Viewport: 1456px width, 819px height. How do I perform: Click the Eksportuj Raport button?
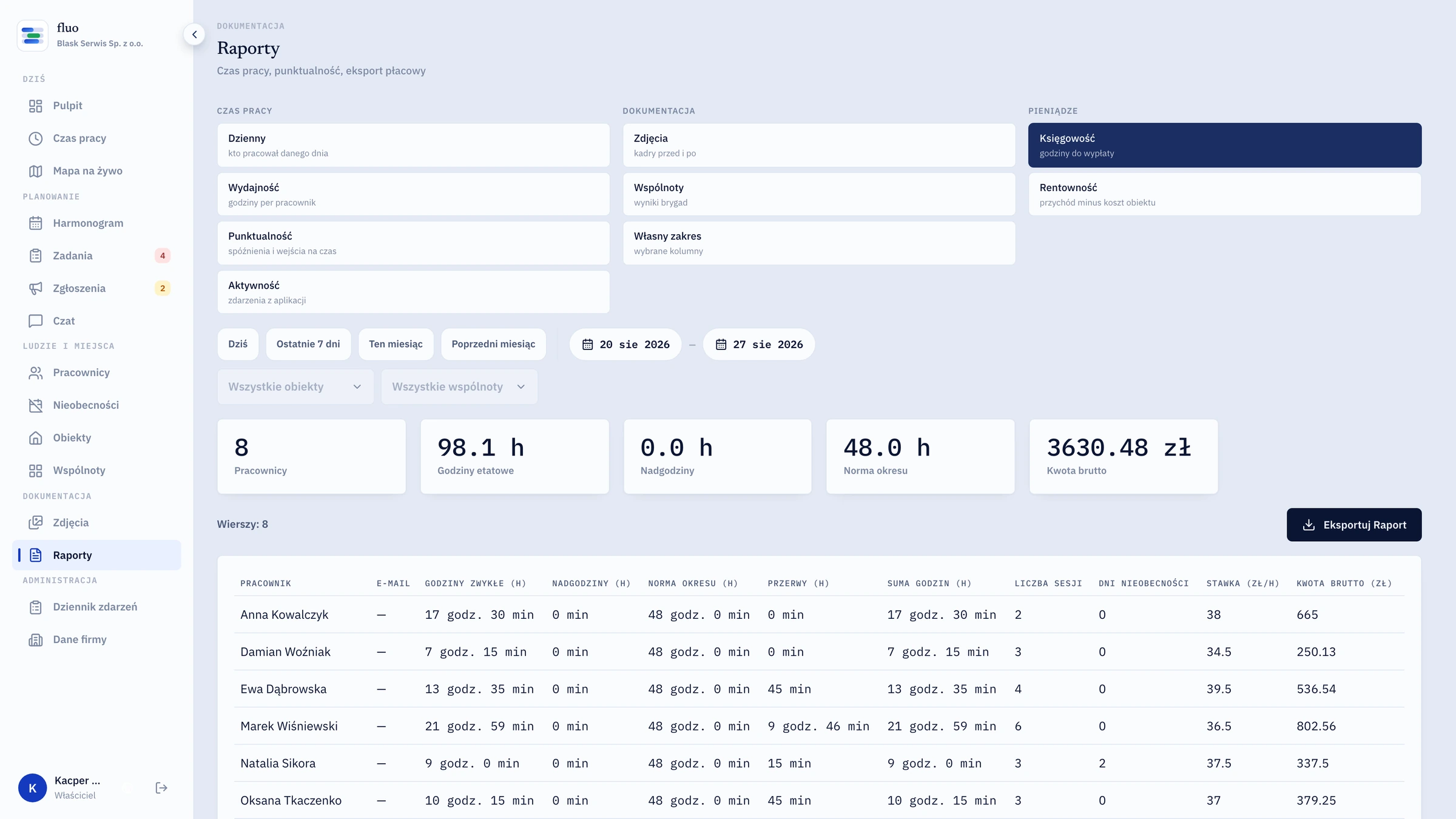point(1354,525)
